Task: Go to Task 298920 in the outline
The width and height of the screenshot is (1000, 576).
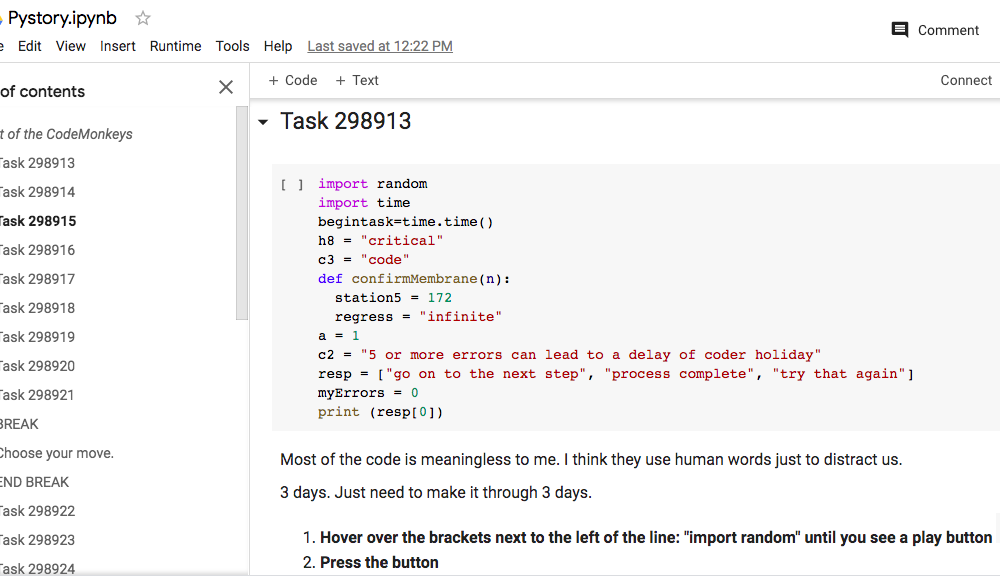Action: tap(38, 366)
